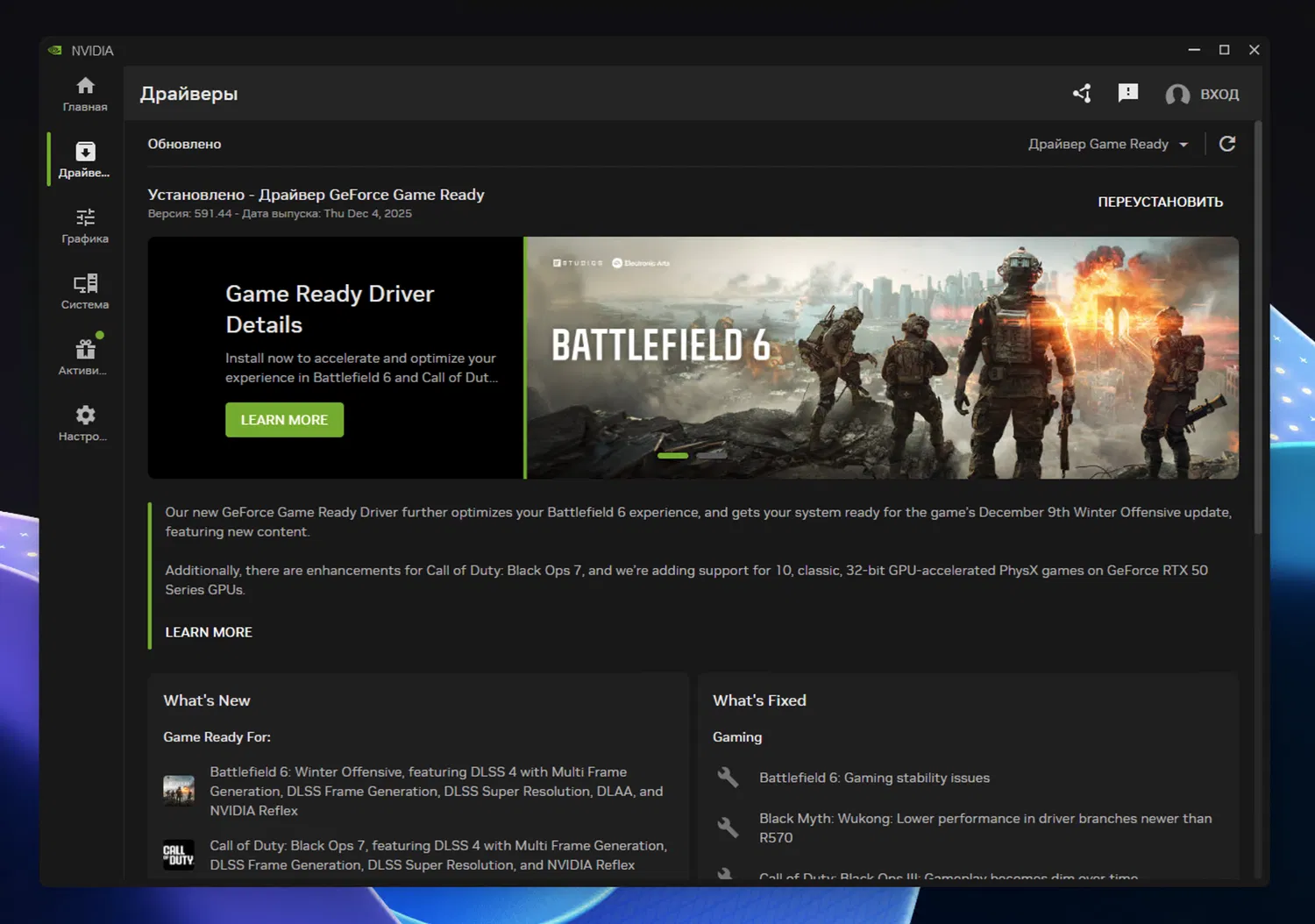Screen dimensions: 1315x924
Task: Open the Активировать gift section
Action: tap(85, 357)
